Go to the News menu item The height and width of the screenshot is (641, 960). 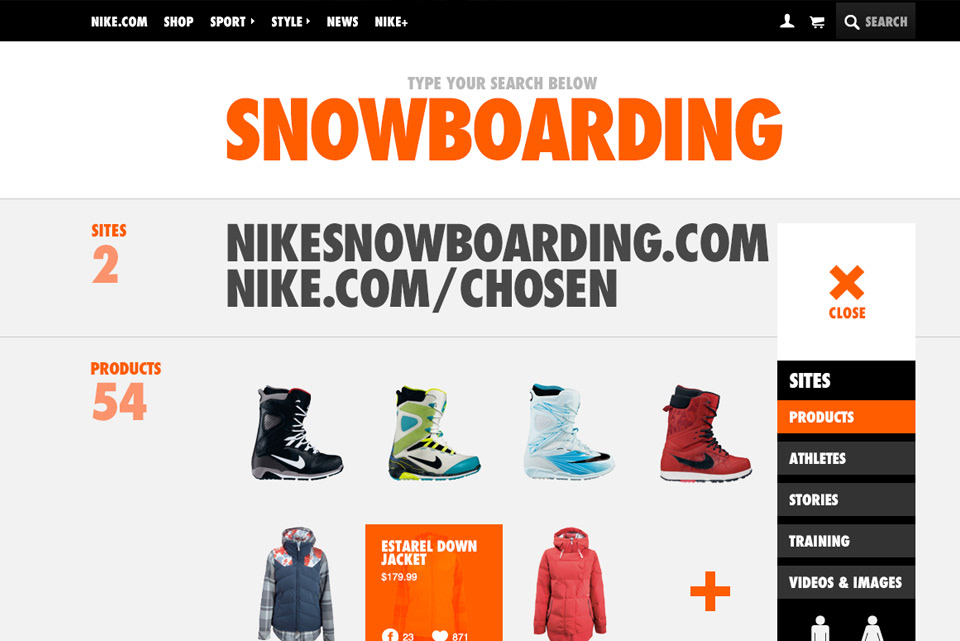pyautogui.click(x=342, y=21)
